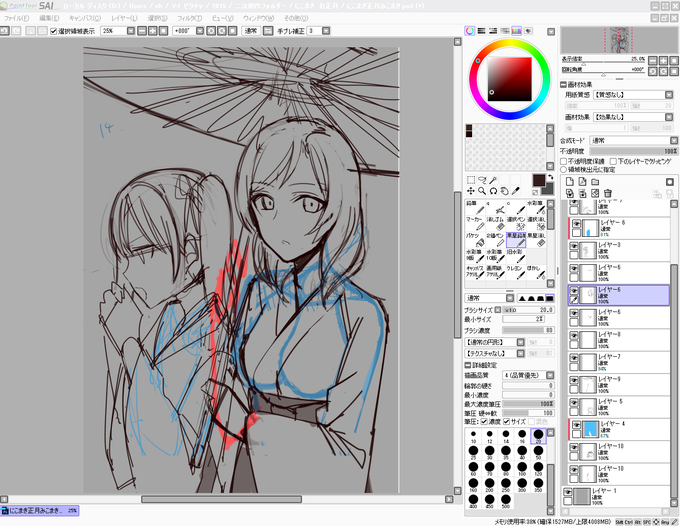Create a new layer folder

pyautogui.click(x=595, y=182)
